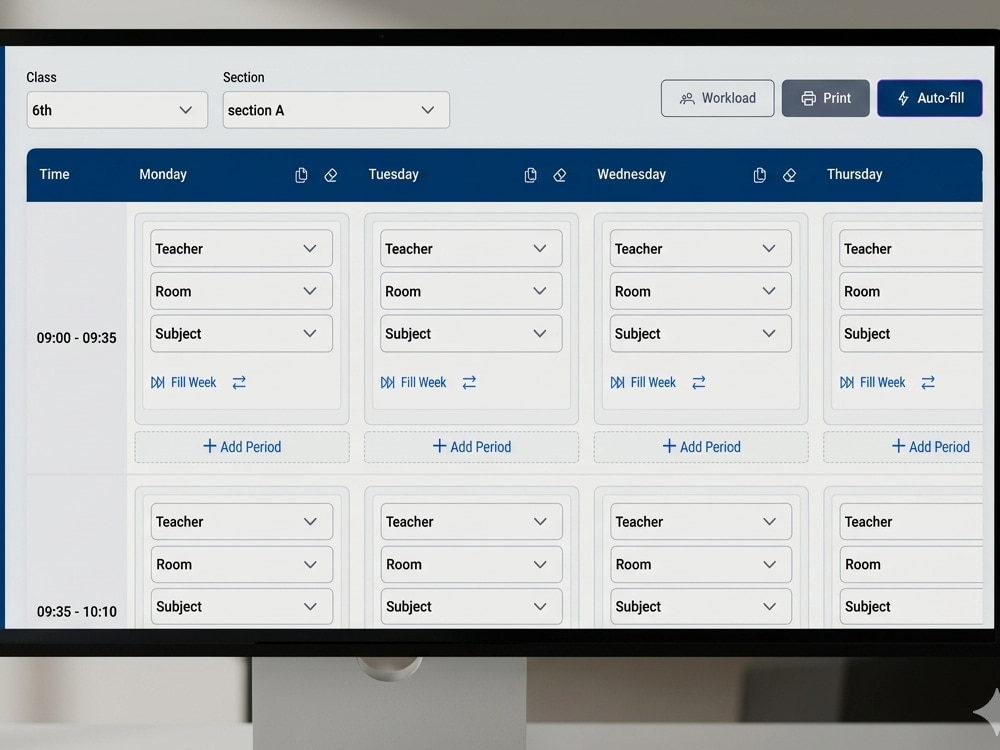Open the Workload view

point(717,98)
